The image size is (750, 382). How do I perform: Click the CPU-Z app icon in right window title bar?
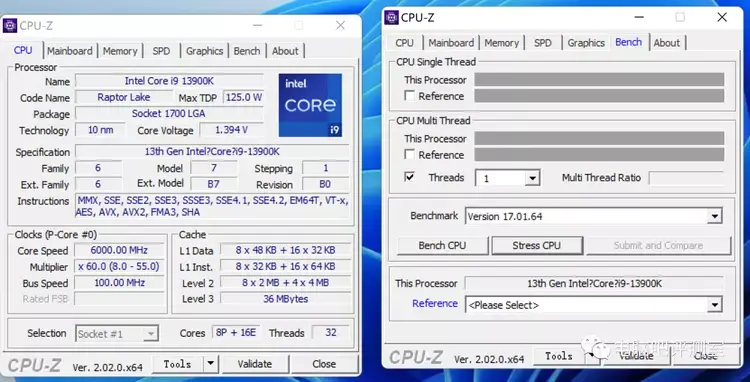[x=391, y=17]
